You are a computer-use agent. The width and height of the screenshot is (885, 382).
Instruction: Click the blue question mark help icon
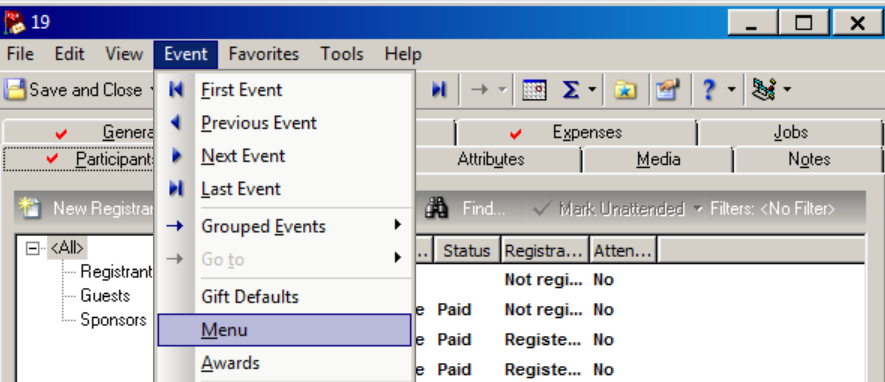pos(709,89)
